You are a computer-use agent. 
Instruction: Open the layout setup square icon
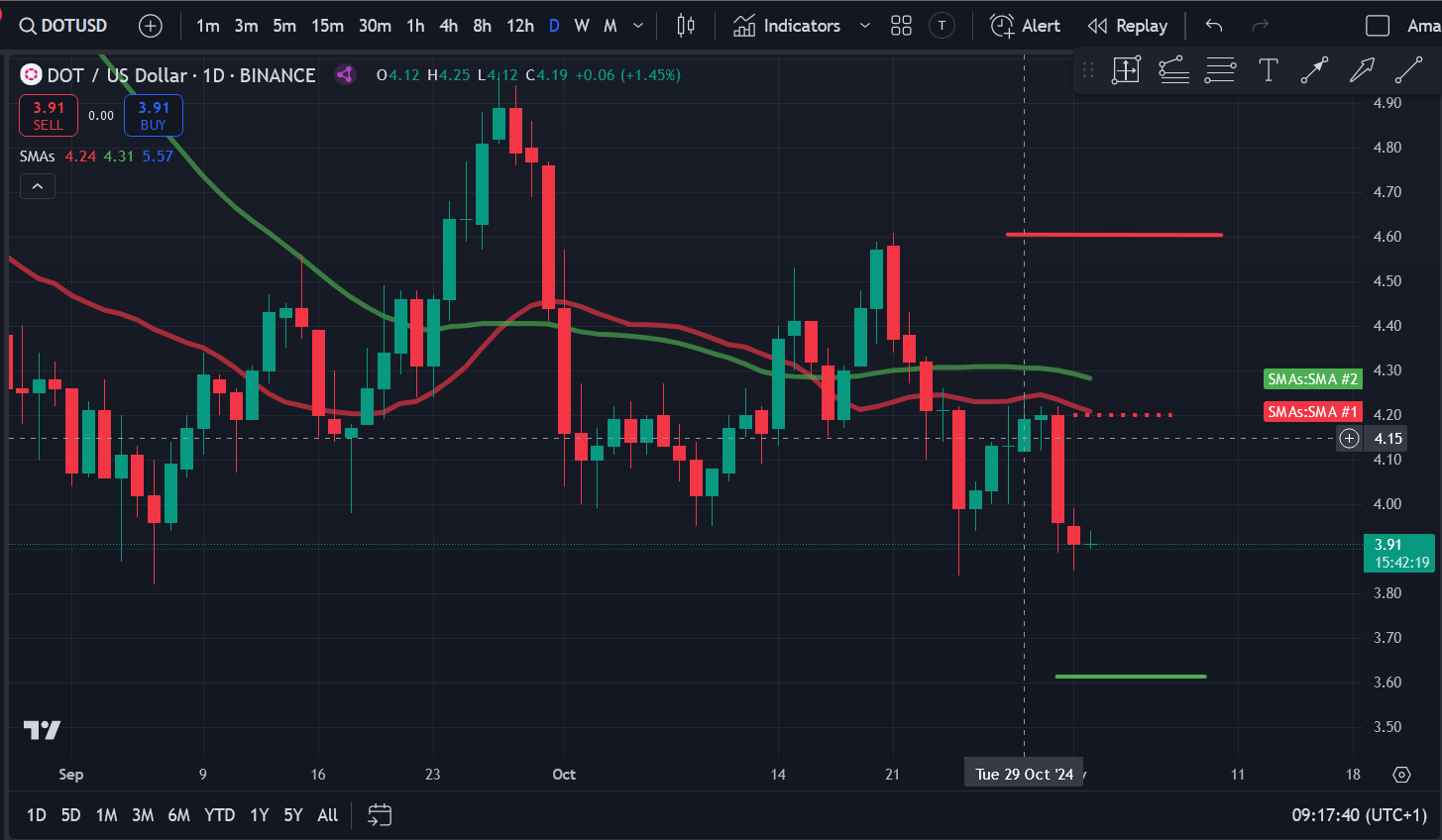click(1378, 26)
